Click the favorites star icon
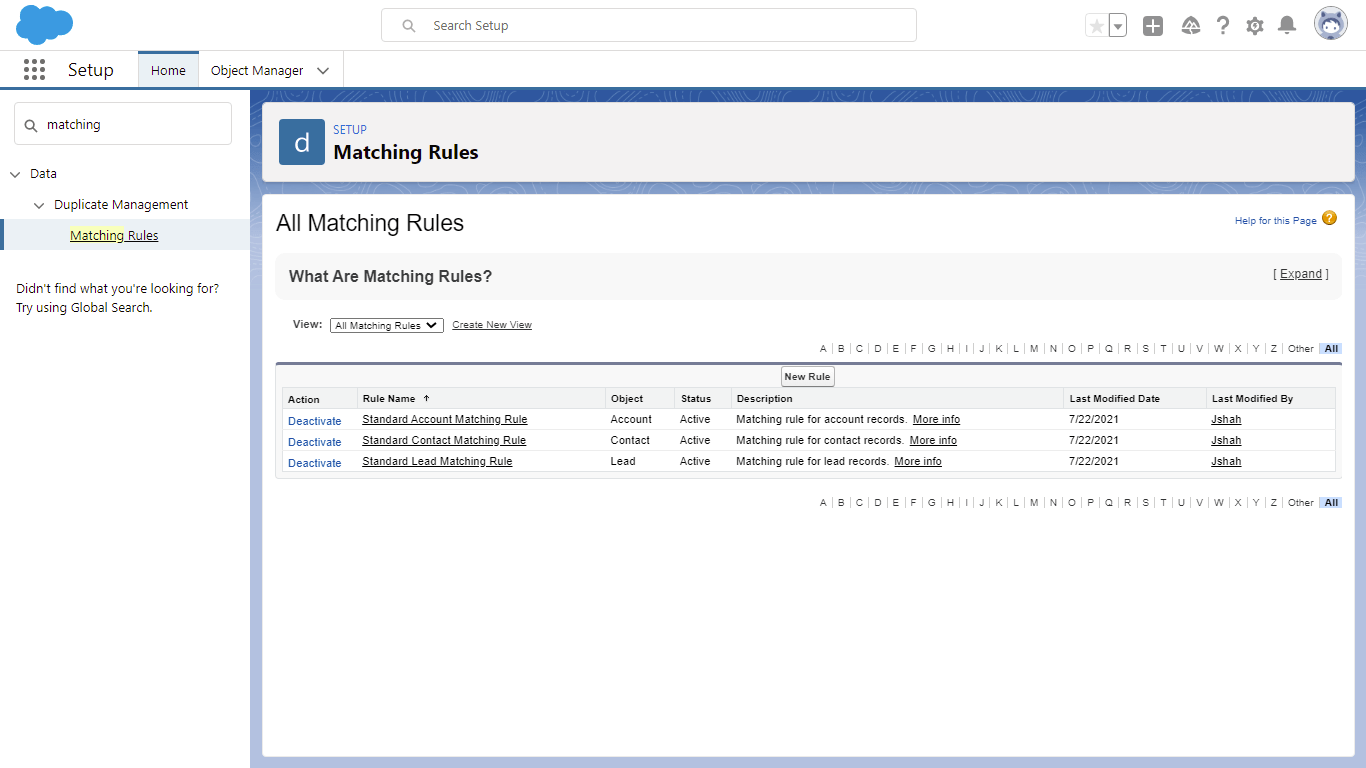1366x768 pixels. pos(1097,26)
